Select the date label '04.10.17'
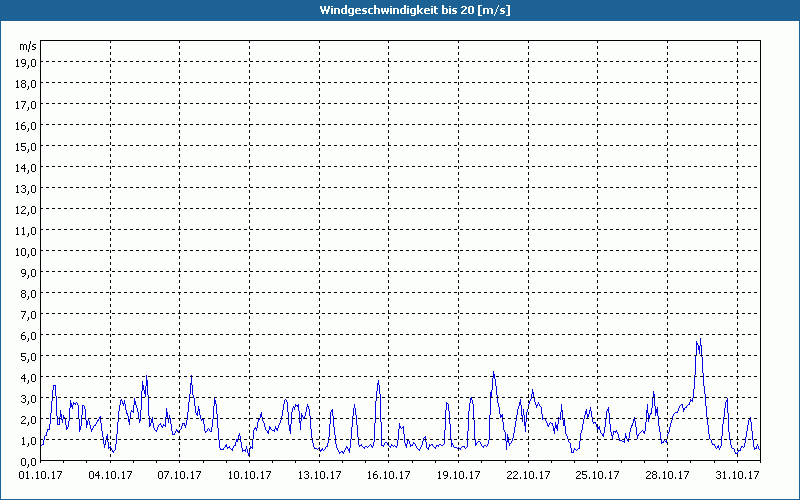 (x=110, y=476)
